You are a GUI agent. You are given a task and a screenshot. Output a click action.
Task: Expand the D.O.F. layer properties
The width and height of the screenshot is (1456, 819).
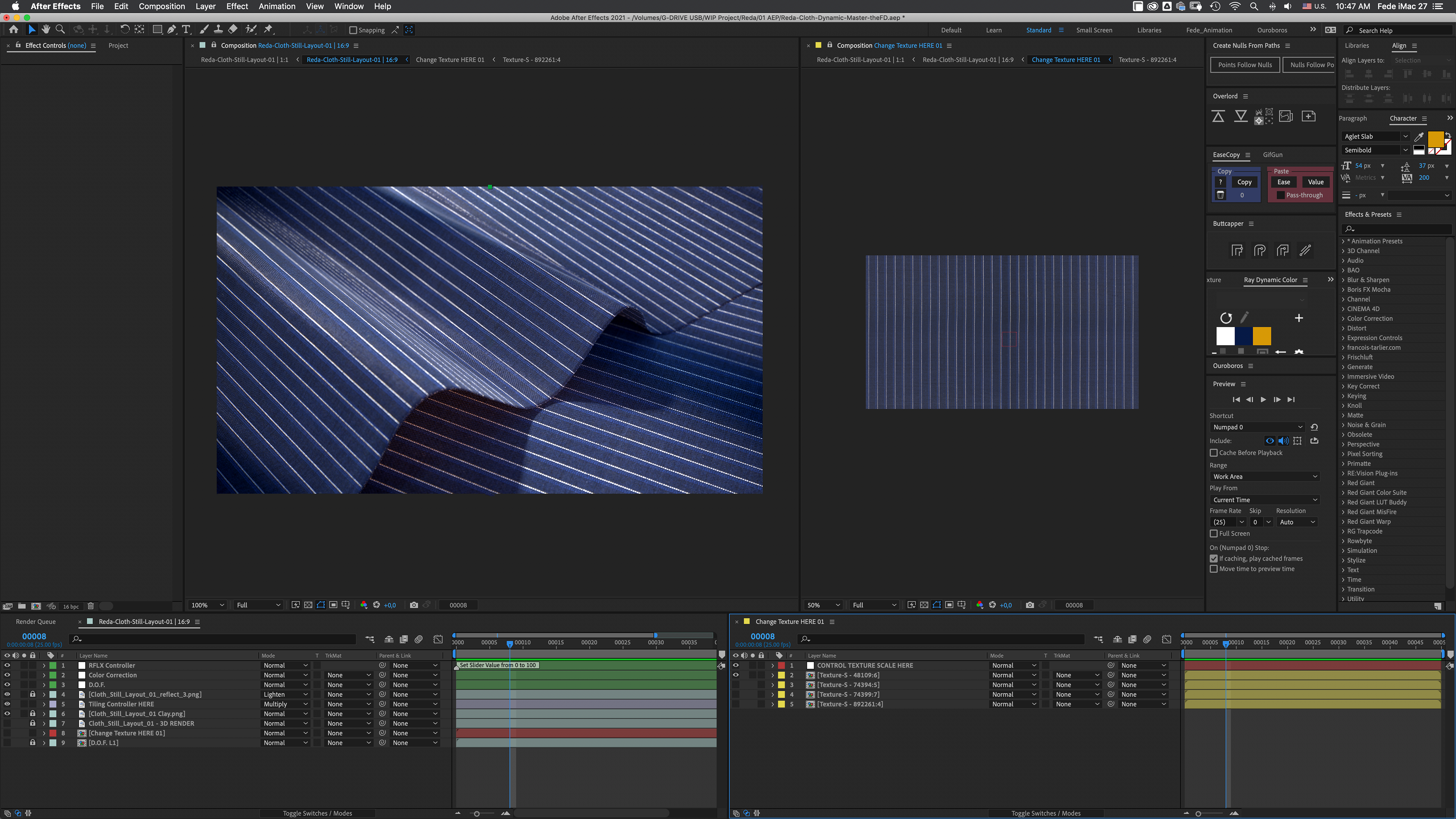click(44, 684)
